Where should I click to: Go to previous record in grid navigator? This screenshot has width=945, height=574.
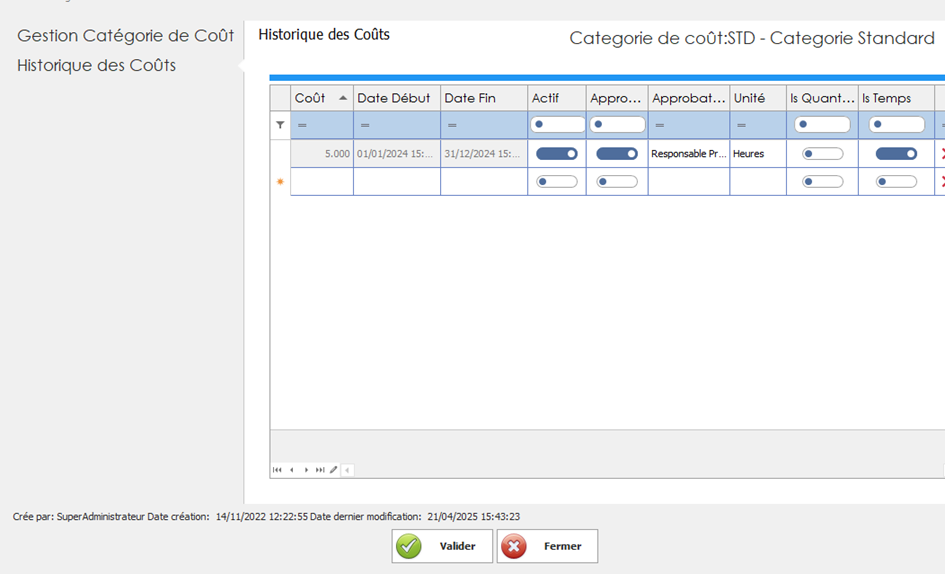pyautogui.click(x=291, y=469)
